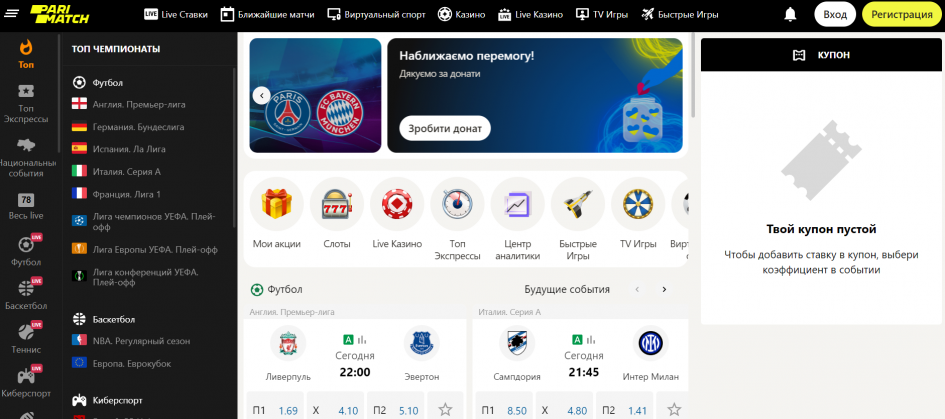Open the Slots 777 icon

336,204
